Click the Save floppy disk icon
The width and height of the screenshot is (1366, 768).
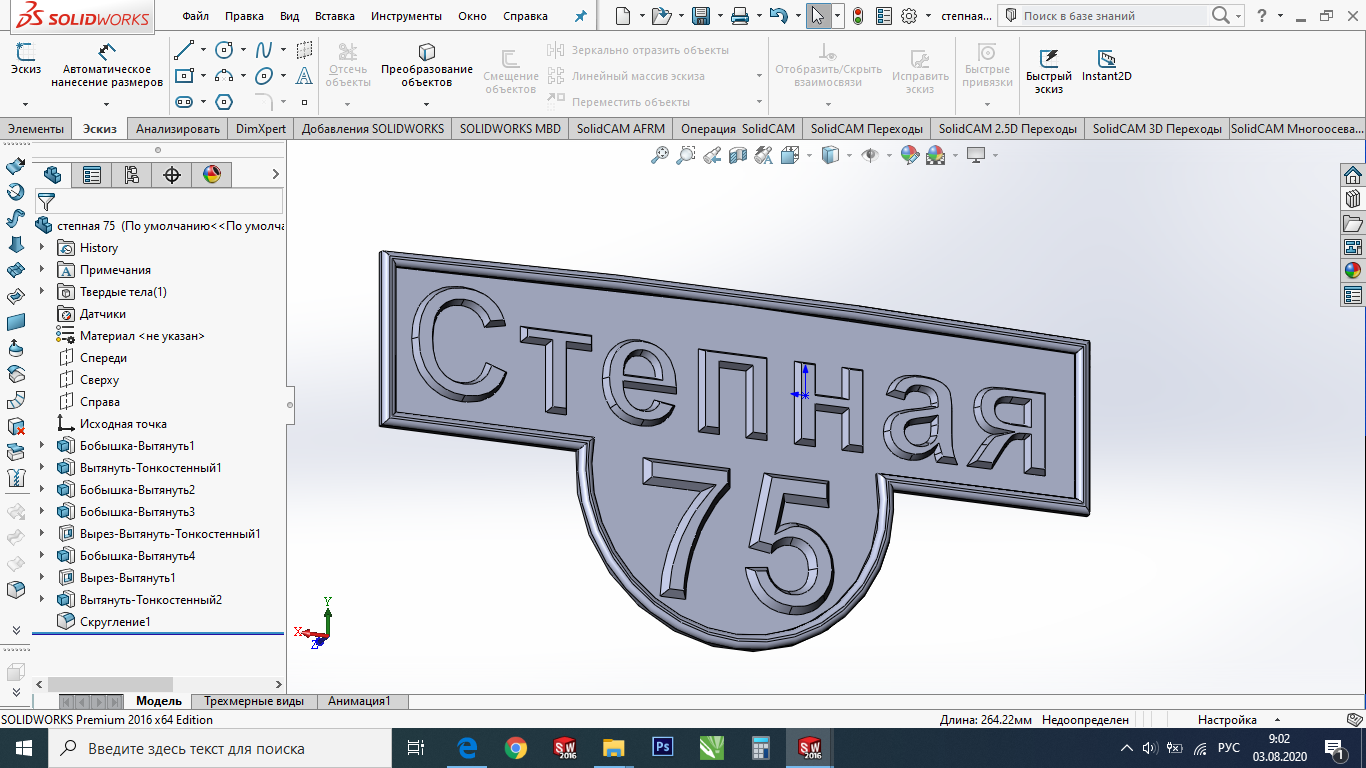(x=701, y=16)
